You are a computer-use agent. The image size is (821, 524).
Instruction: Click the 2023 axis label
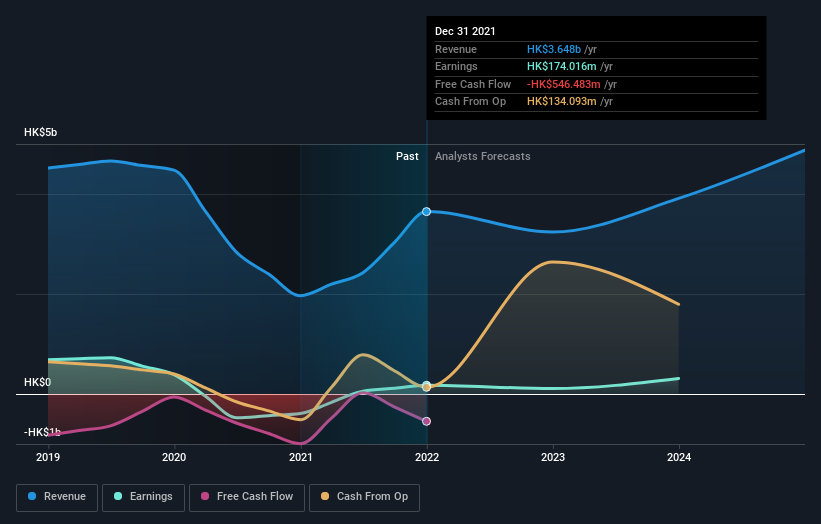[553, 457]
